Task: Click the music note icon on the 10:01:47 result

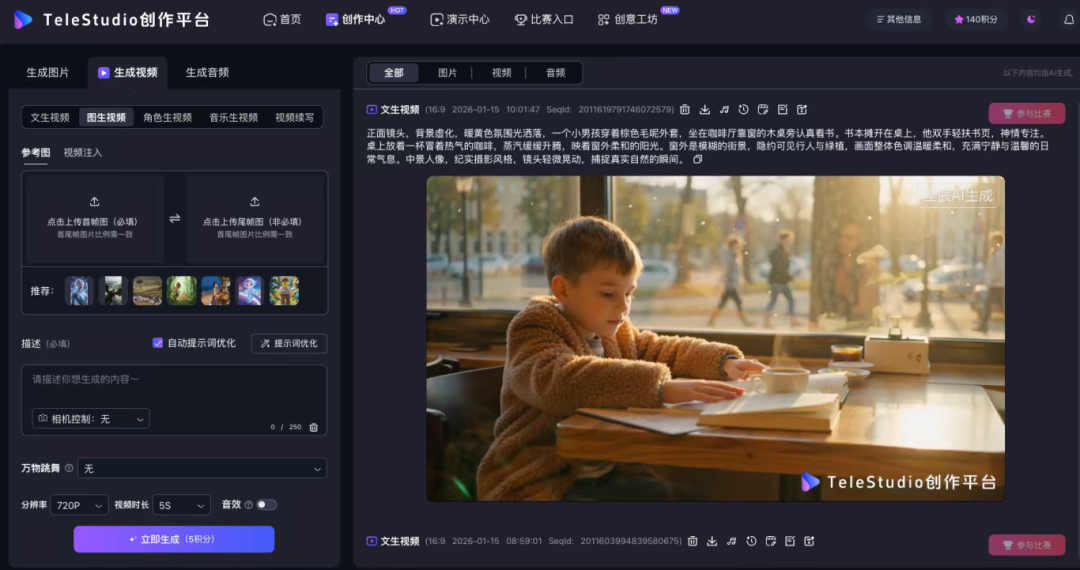Action: (724, 110)
